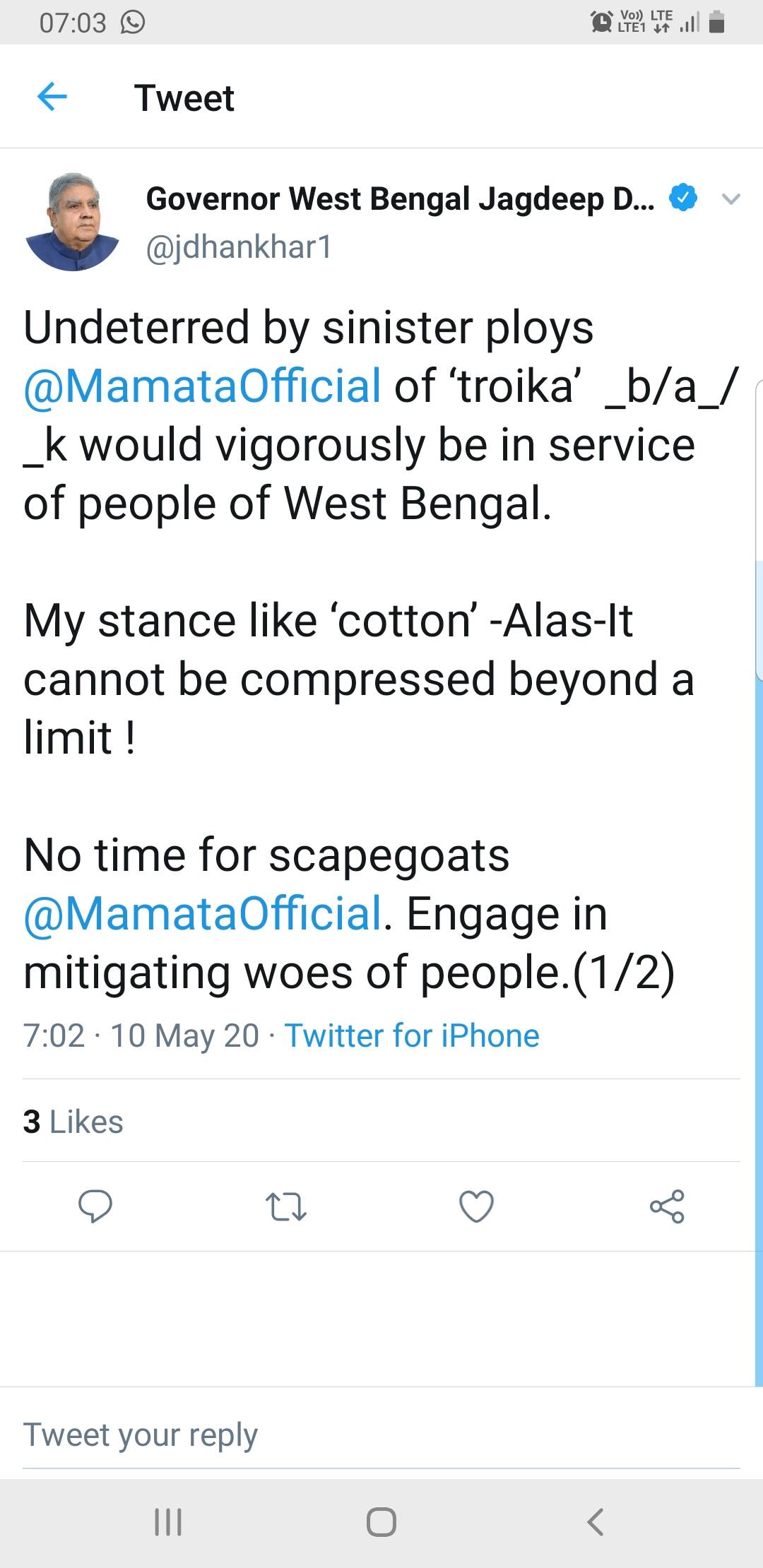
Task: Tap the tweet timestamp 7:02 10 May 20
Action: click(x=141, y=1036)
